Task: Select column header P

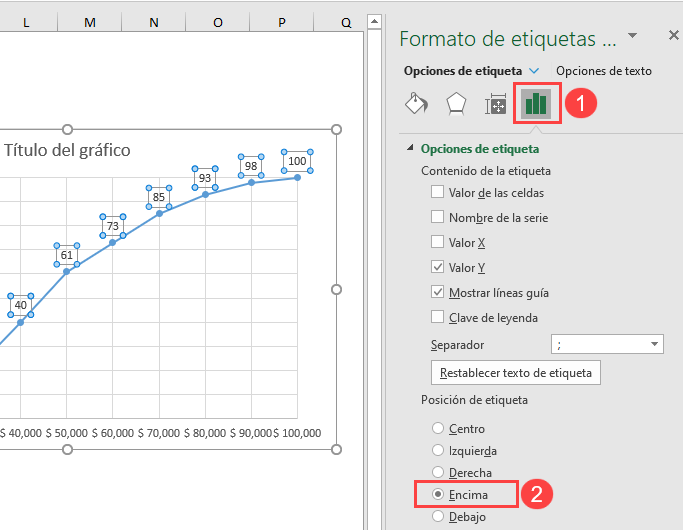Action: 282,22
